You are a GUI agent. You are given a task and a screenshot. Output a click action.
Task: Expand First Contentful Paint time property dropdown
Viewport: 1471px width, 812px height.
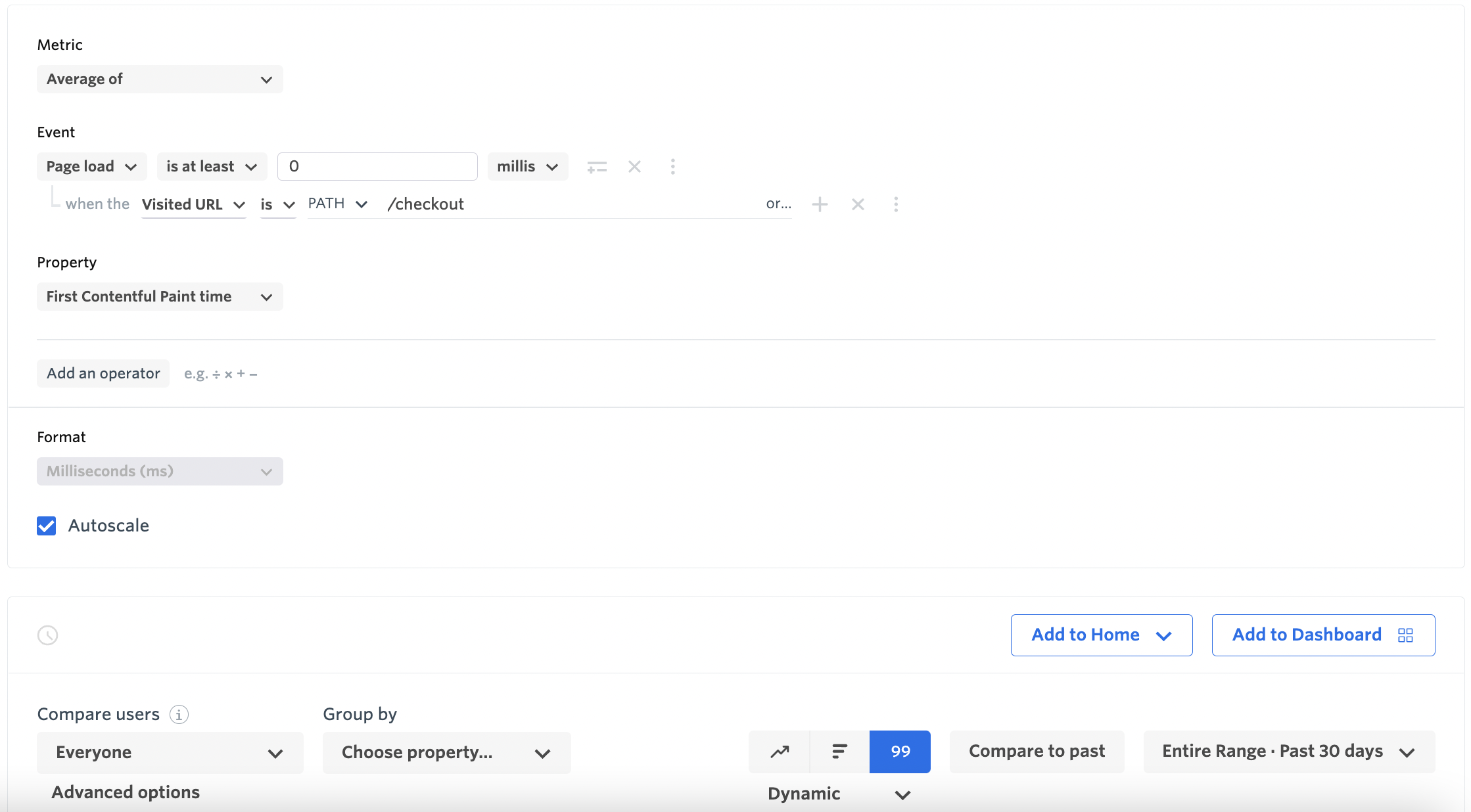point(160,297)
